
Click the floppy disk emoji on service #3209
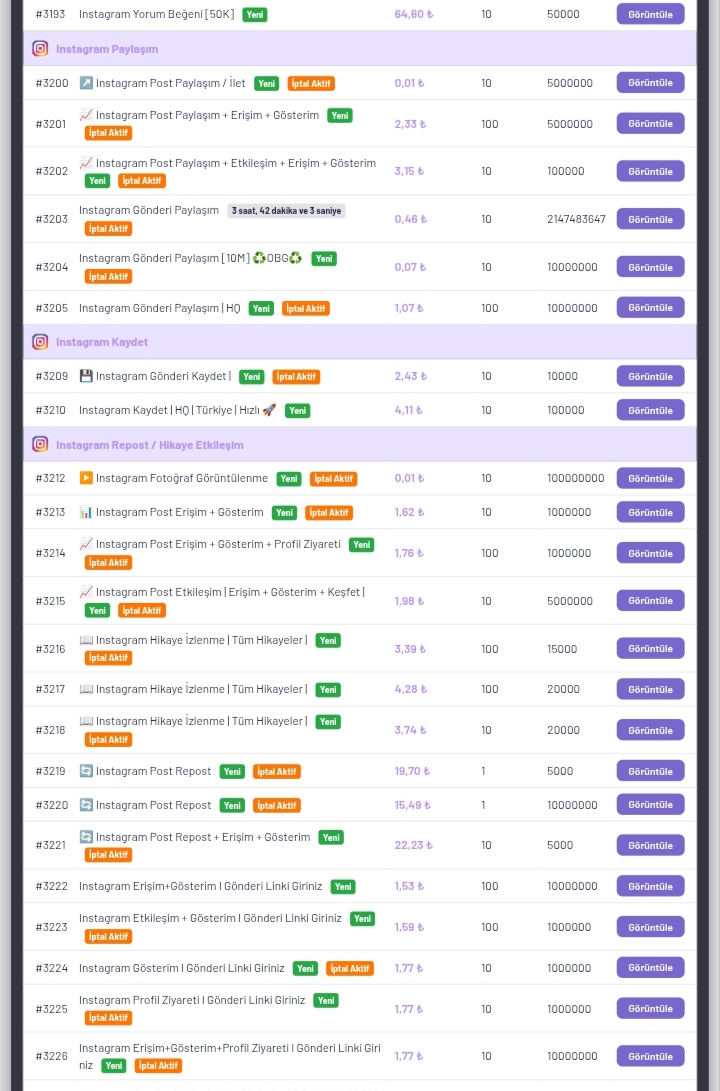pyautogui.click(x=86, y=376)
